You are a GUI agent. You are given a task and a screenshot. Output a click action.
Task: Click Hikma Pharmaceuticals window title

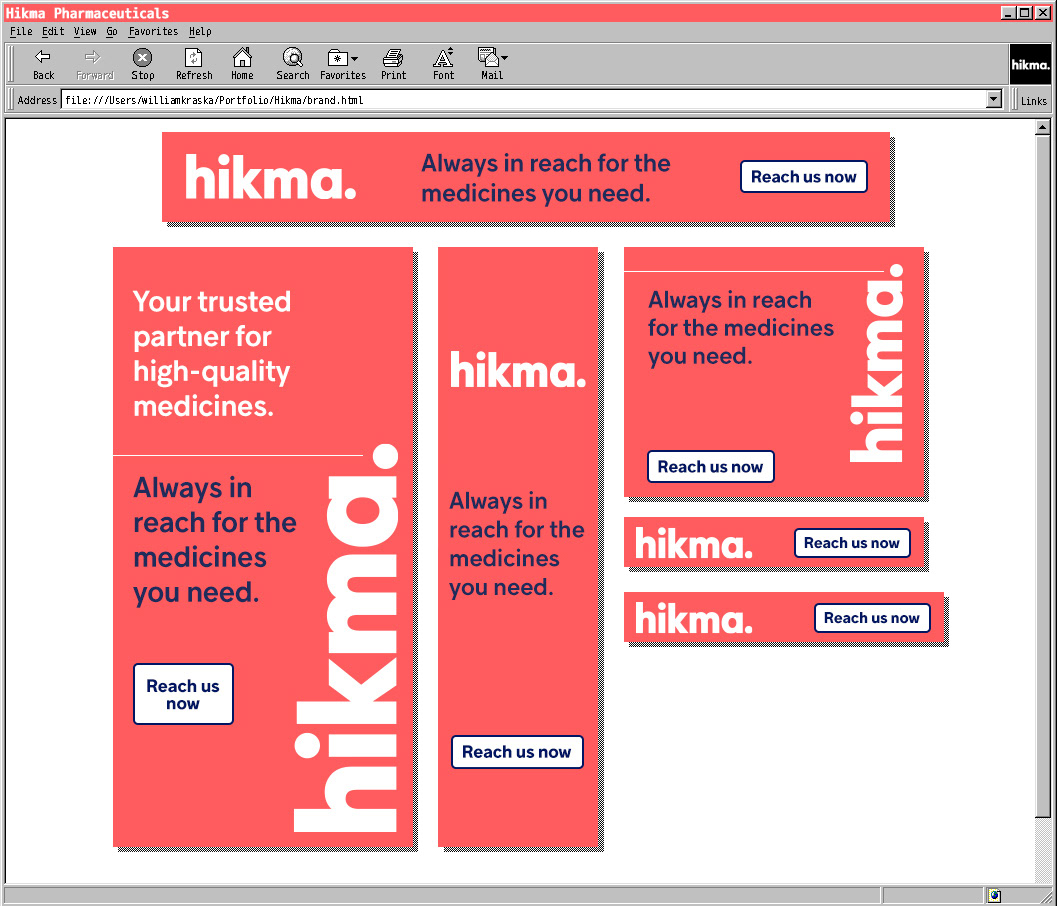87,13
